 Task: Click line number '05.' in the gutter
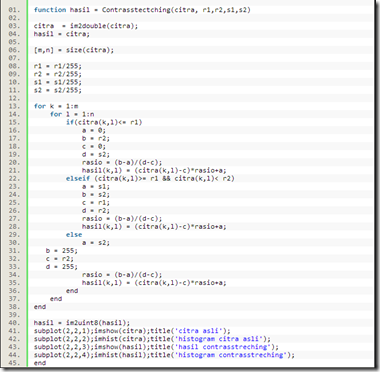point(14,42)
